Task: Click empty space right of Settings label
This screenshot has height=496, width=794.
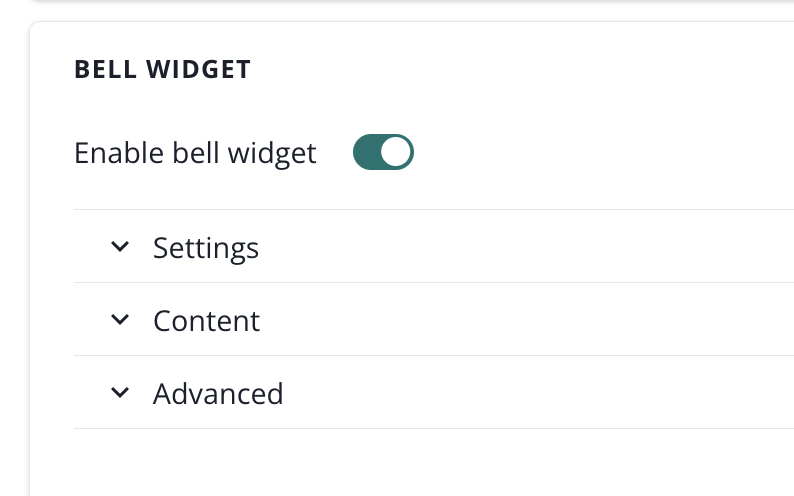Action: pyautogui.click(x=520, y=247)
